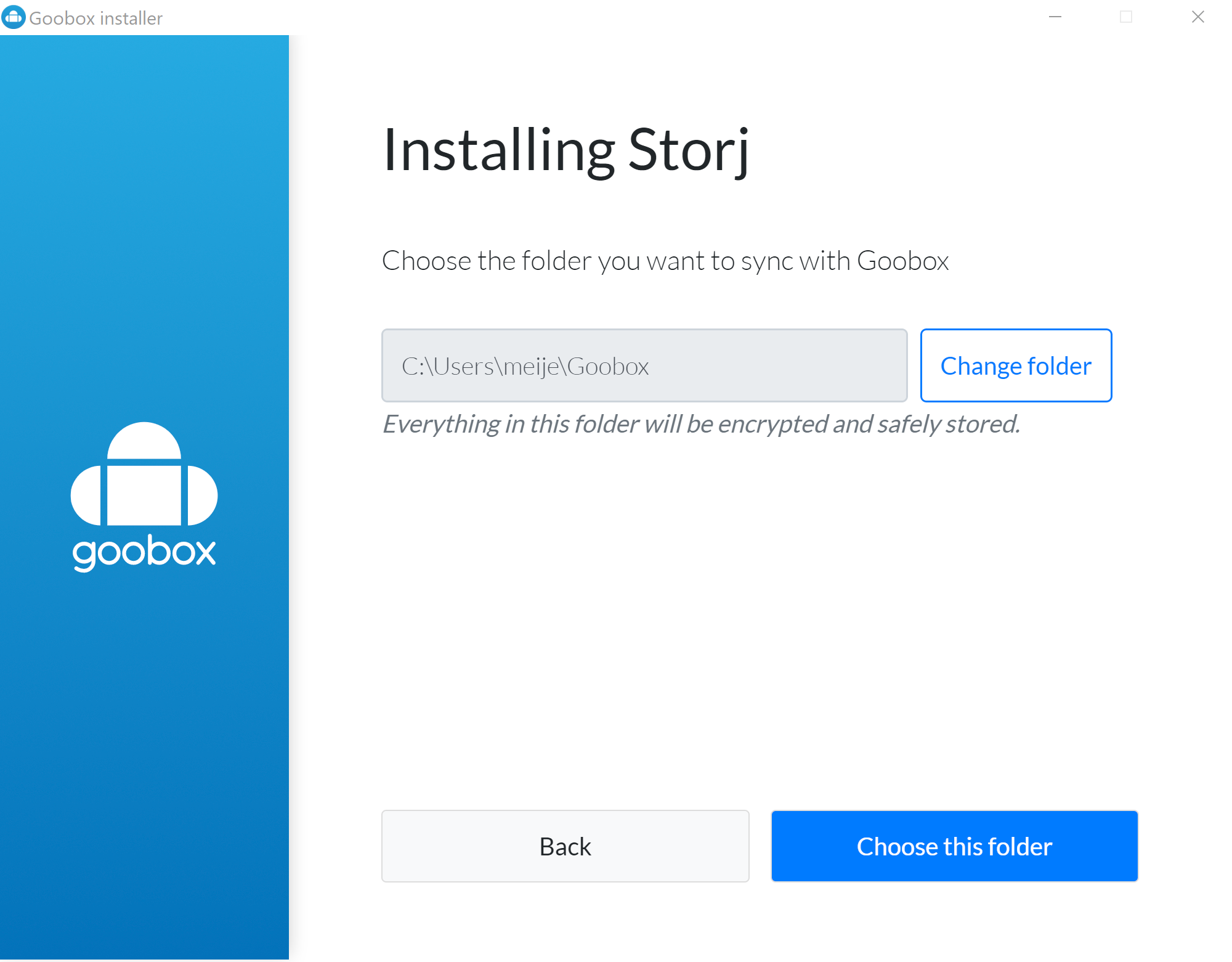
Task: Click the goobox wordmark under the logo
Action: pyautogui.click(x=144, y=552)
